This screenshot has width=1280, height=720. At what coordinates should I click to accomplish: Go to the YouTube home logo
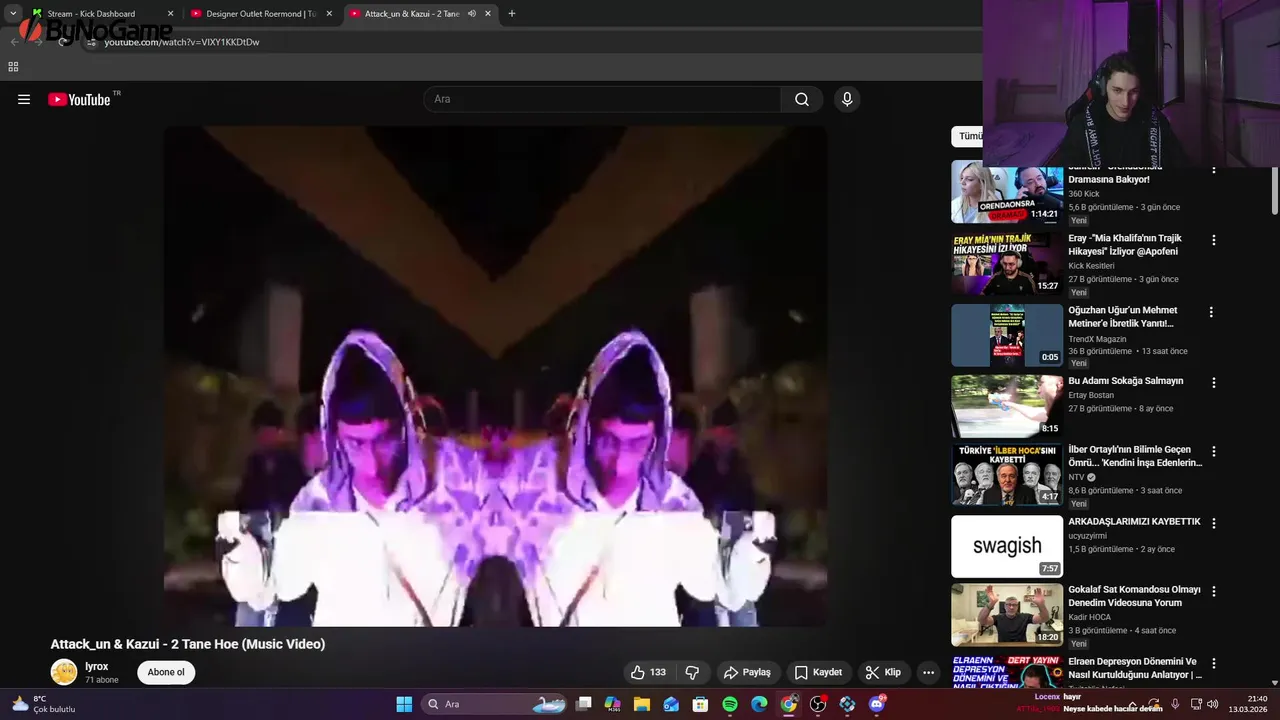coord(79,99)
